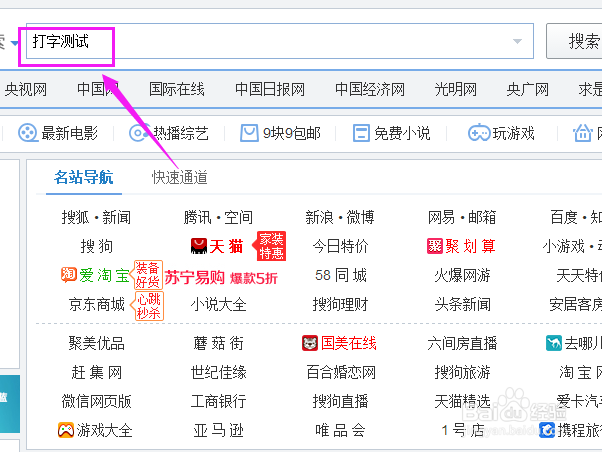Screen dimensions: 602x452
Task: Open the 国际在线 link
Action: (177, 89)
